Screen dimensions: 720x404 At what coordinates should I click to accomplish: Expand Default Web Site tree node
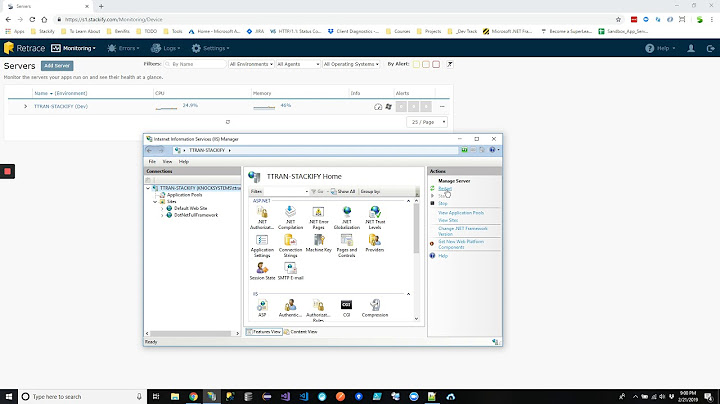(x=162, y=208)
